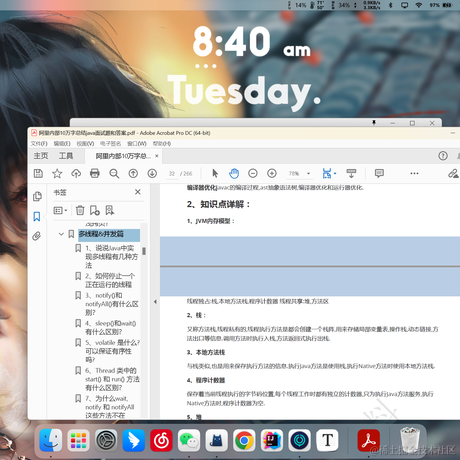Star the document with the star icon

[x=57, y=173]
